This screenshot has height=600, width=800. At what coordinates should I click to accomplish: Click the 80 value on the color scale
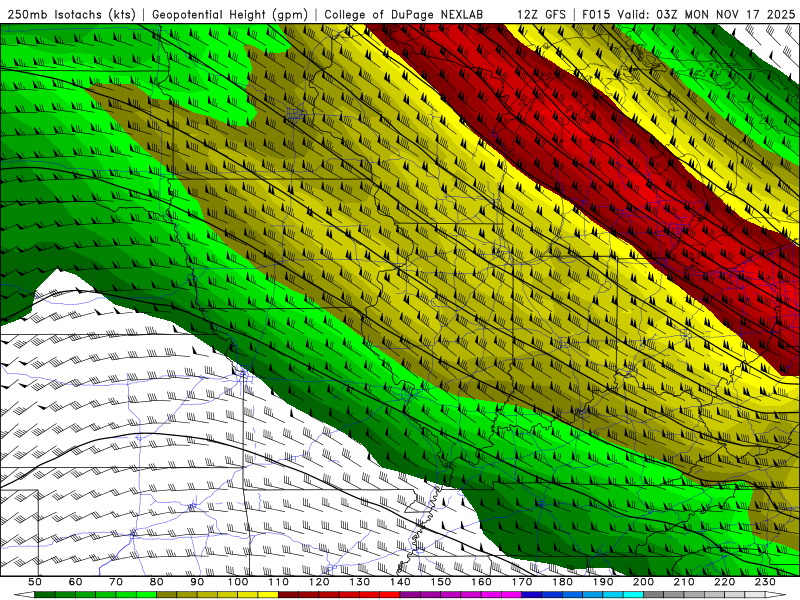[x=156, y=582]
